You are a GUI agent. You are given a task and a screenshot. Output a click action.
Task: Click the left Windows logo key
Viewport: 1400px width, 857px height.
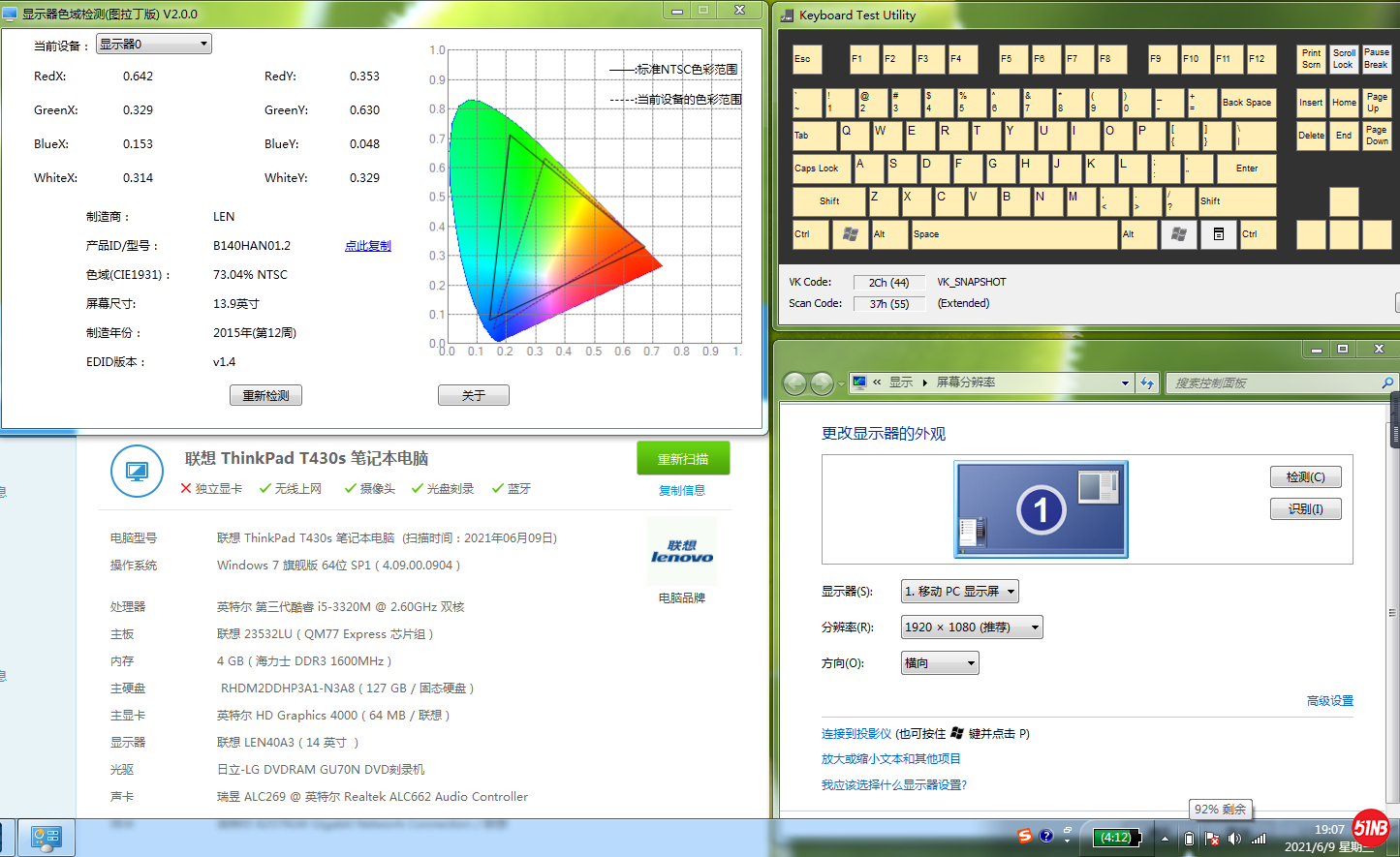(x=850, y=234)
